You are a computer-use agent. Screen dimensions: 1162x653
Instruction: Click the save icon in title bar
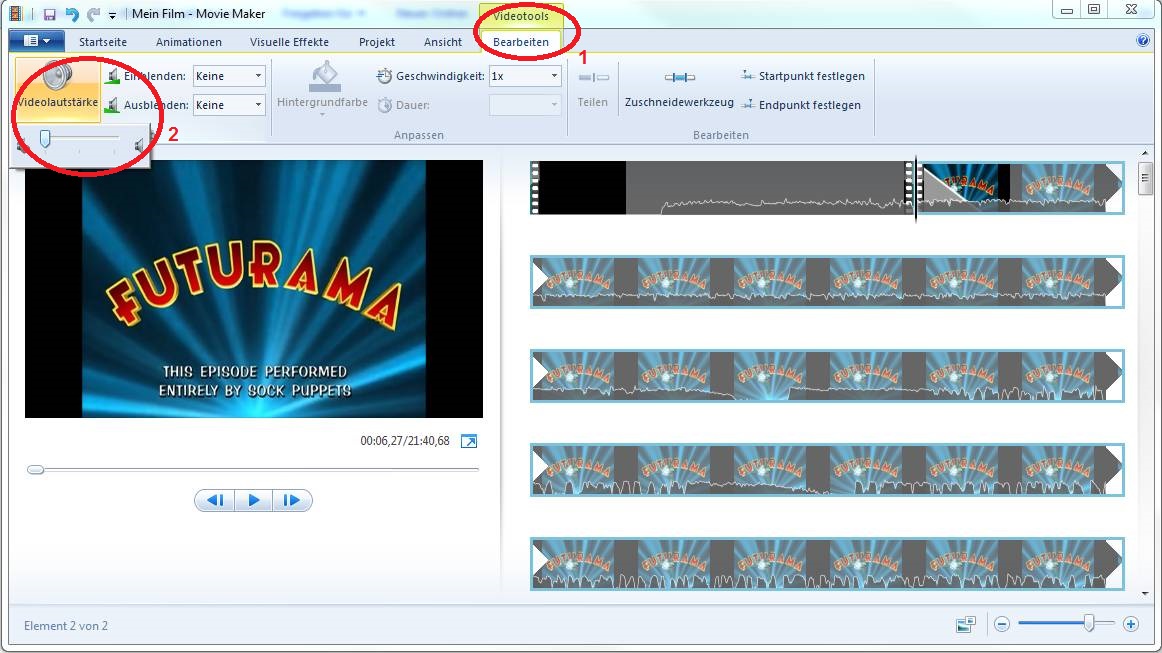(x=49, y=15)
